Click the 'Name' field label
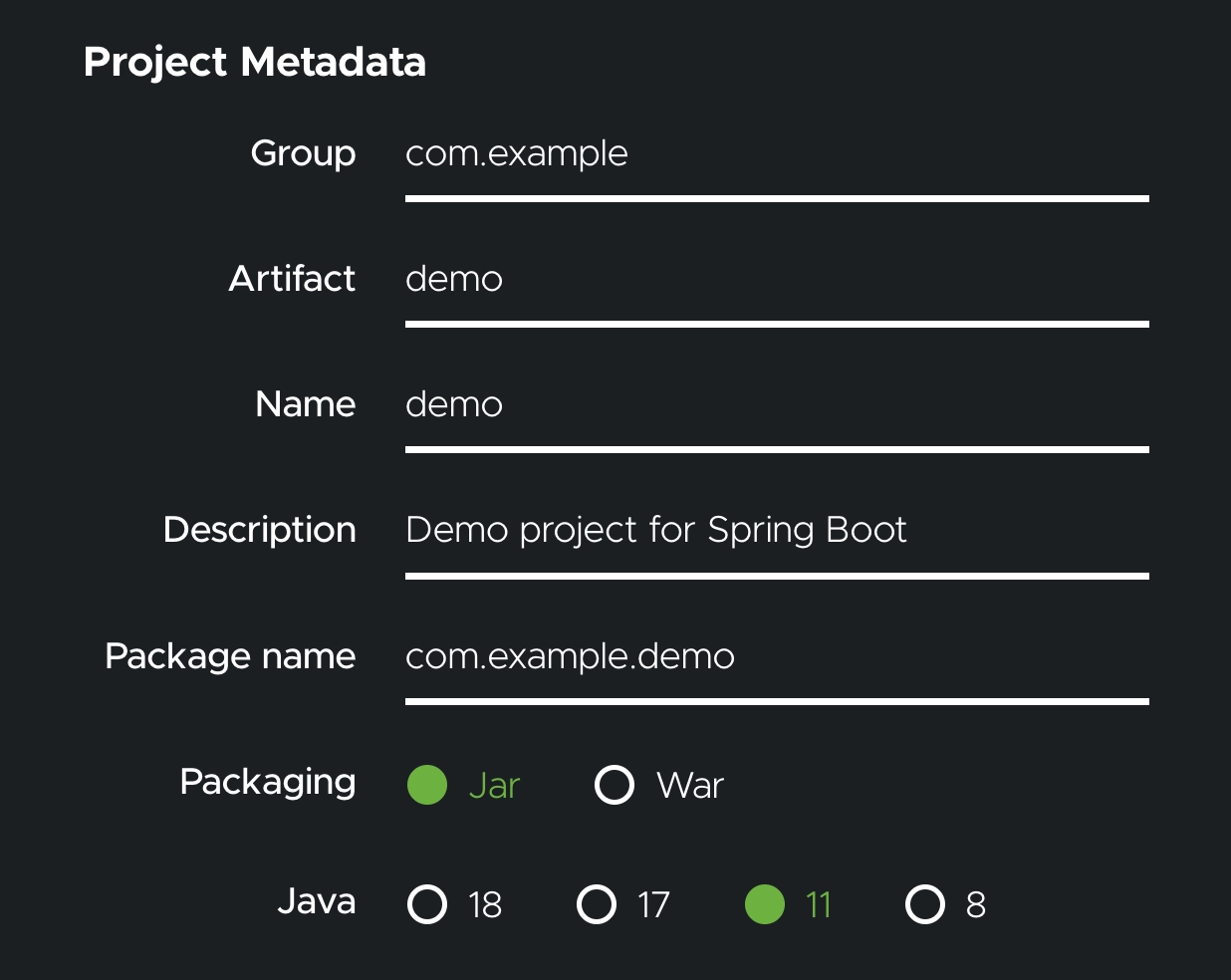This screenshot has height=980, width=1231. pos(305,404)
